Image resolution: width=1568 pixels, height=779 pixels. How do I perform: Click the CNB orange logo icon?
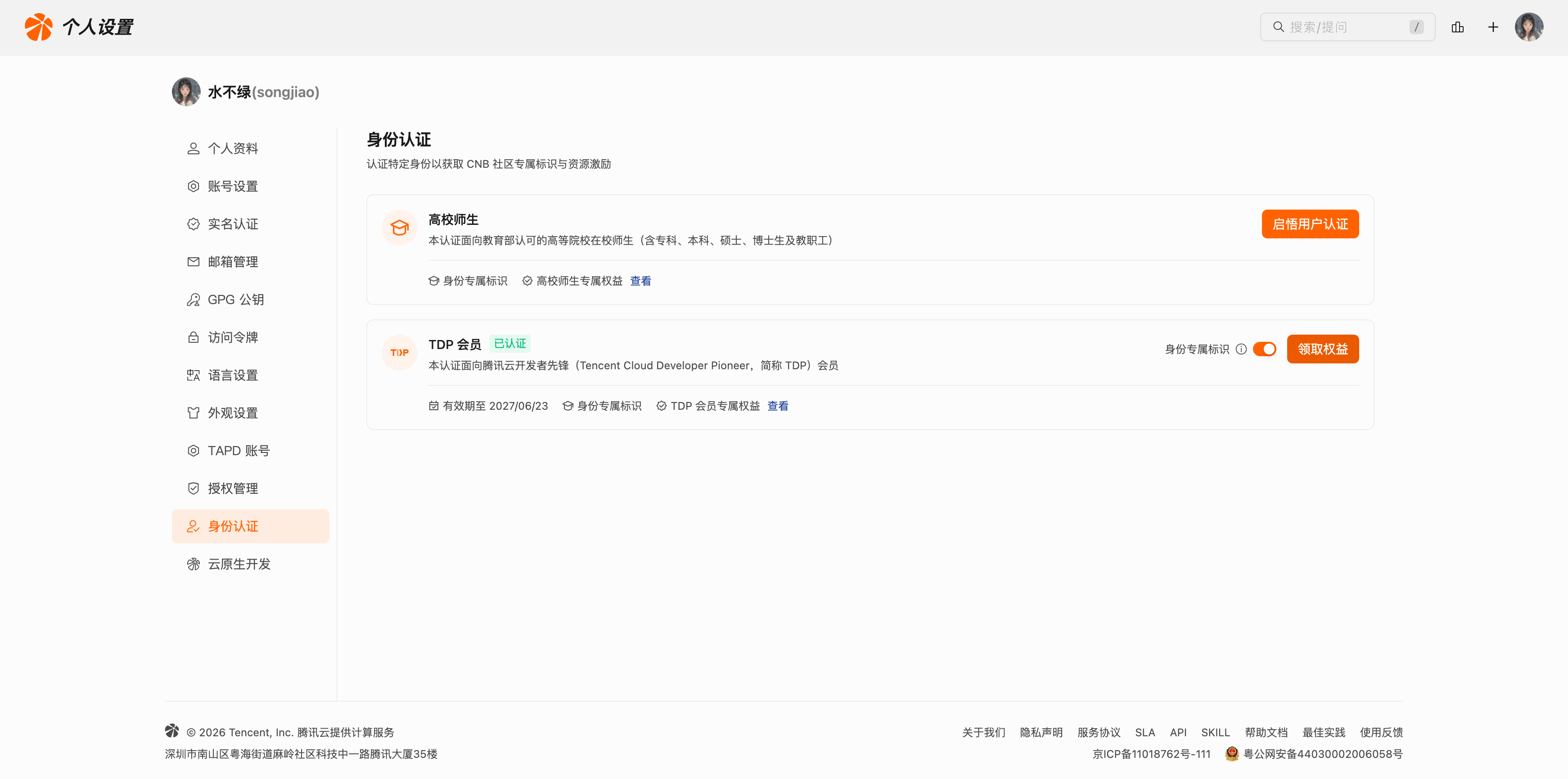[38, 27]
